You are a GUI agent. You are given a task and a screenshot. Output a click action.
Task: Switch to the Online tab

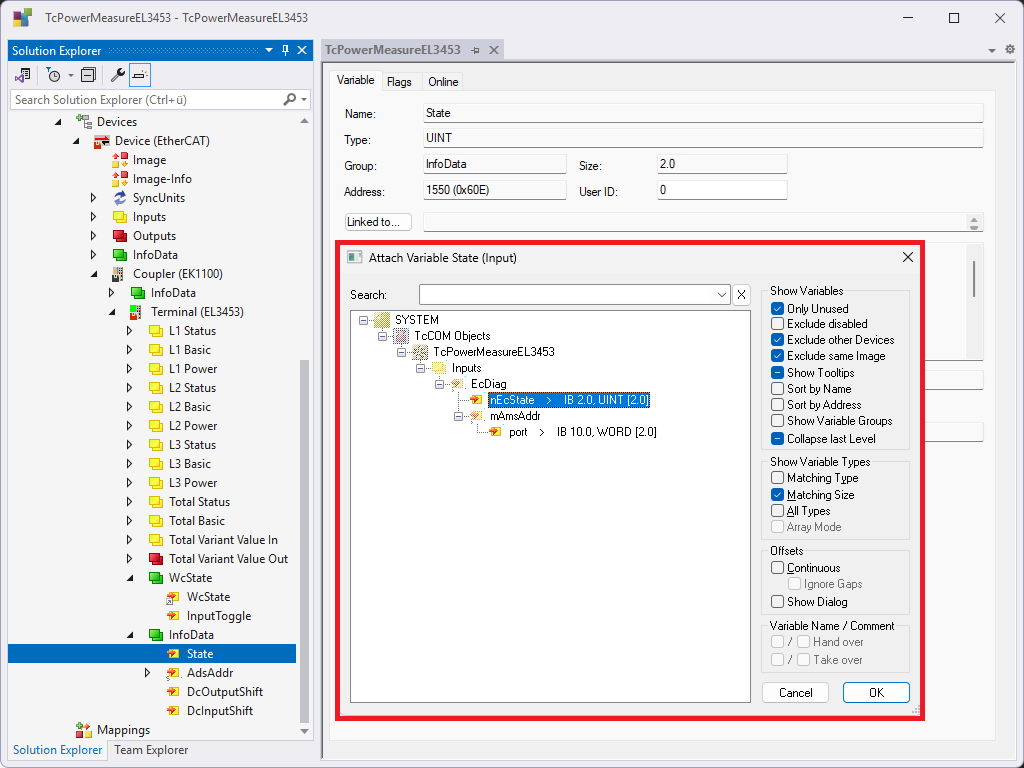[x=443, y=82]
